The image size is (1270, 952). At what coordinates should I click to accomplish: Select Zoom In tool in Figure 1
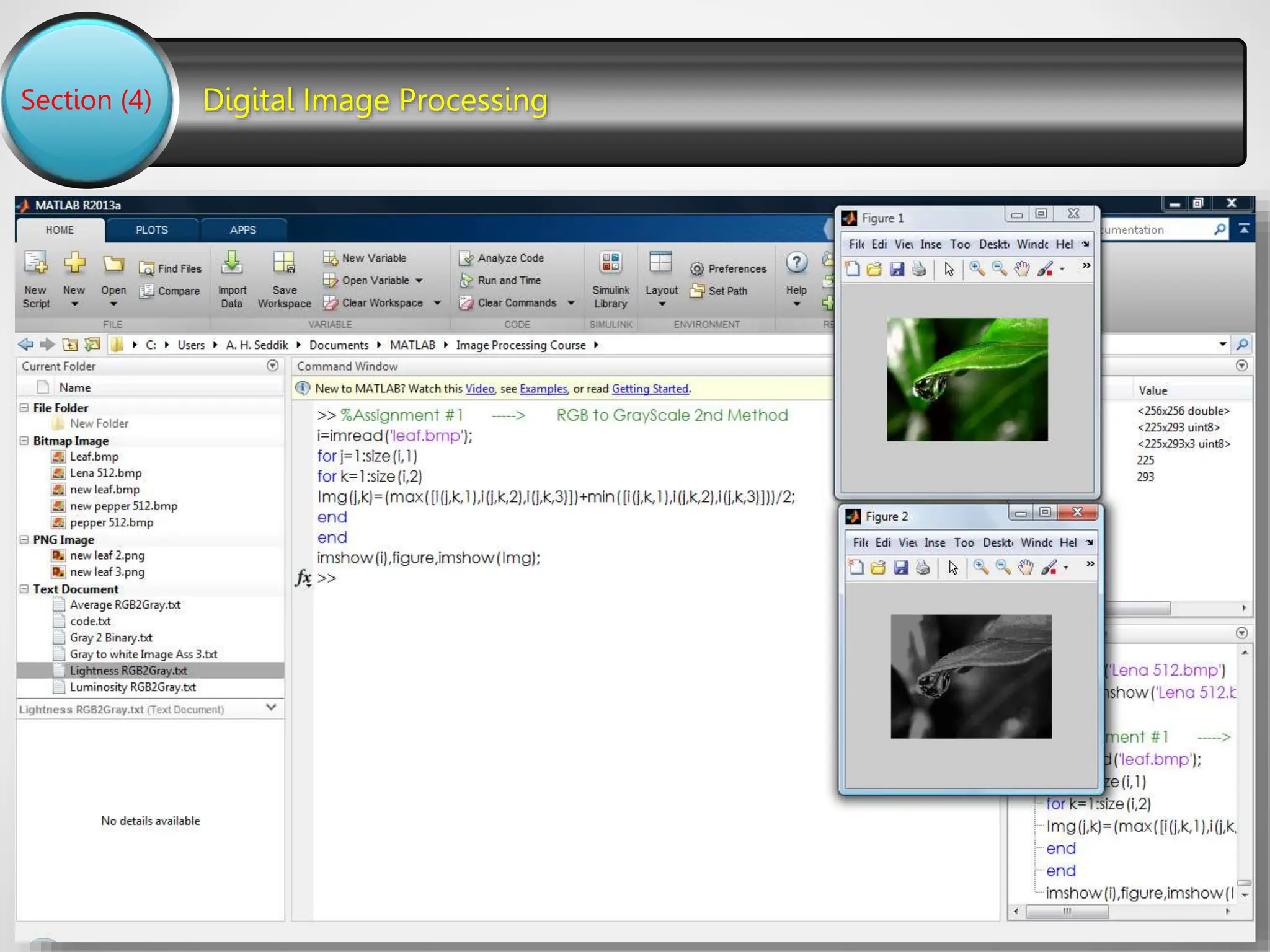(x=977, y=269)
